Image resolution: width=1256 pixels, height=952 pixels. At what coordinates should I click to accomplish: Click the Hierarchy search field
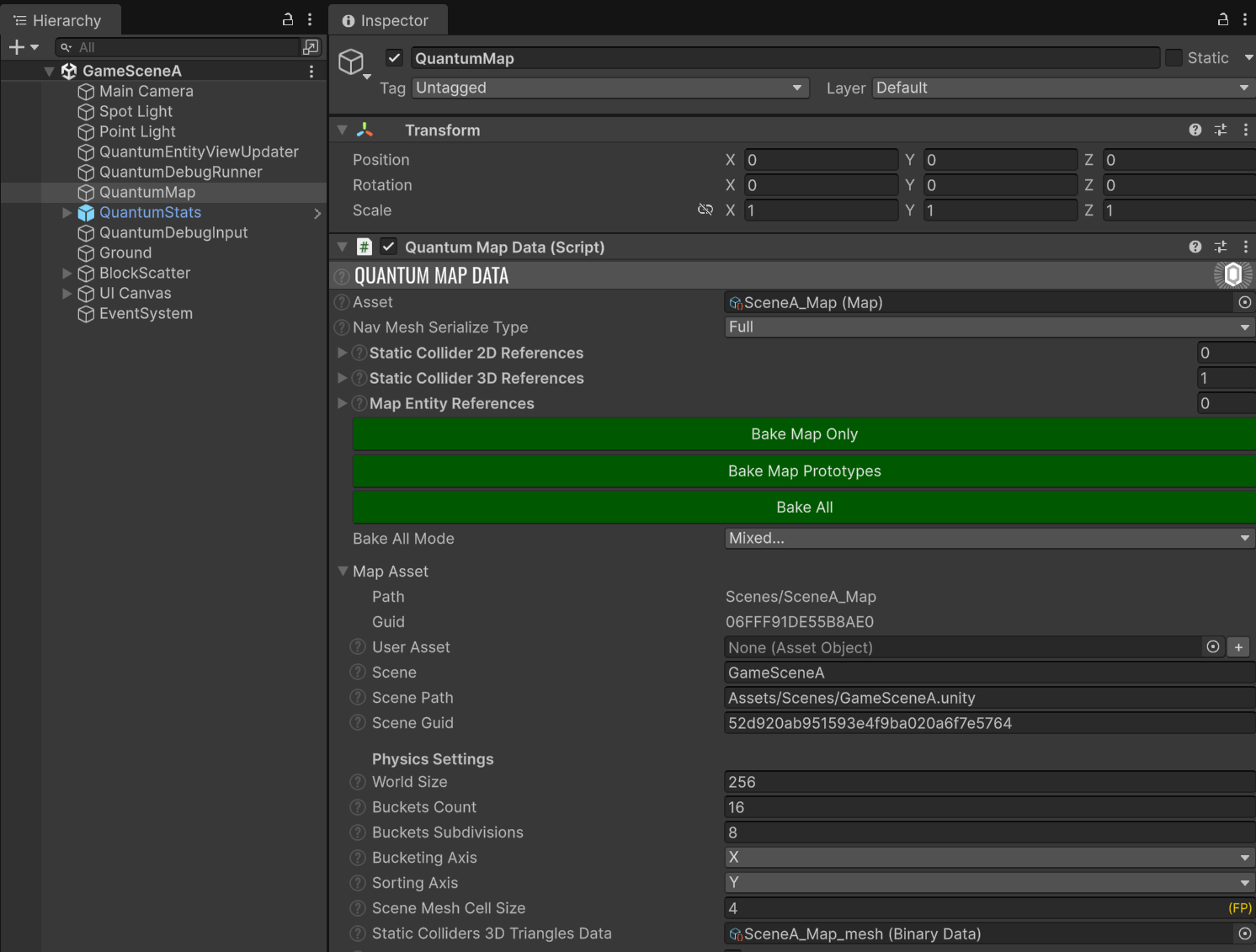coord(178,47)
